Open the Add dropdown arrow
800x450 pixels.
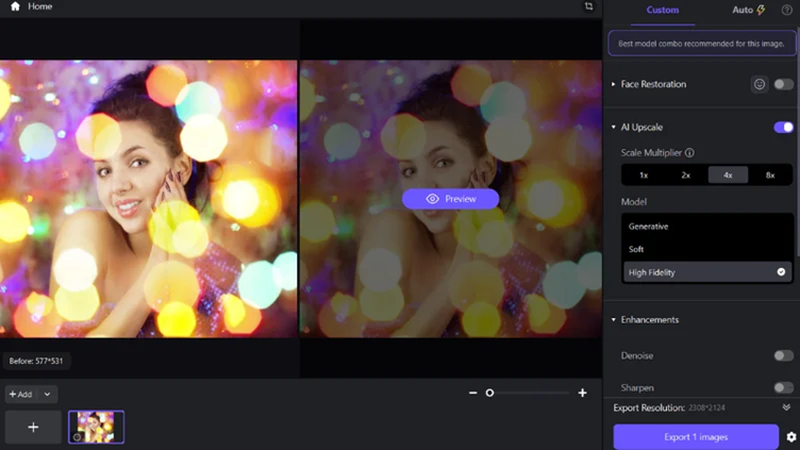pyautogui.click(x=47, y=394)
